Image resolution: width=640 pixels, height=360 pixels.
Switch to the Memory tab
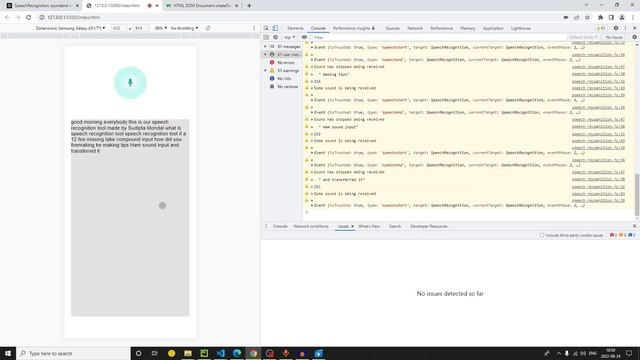tap(467, 28)
